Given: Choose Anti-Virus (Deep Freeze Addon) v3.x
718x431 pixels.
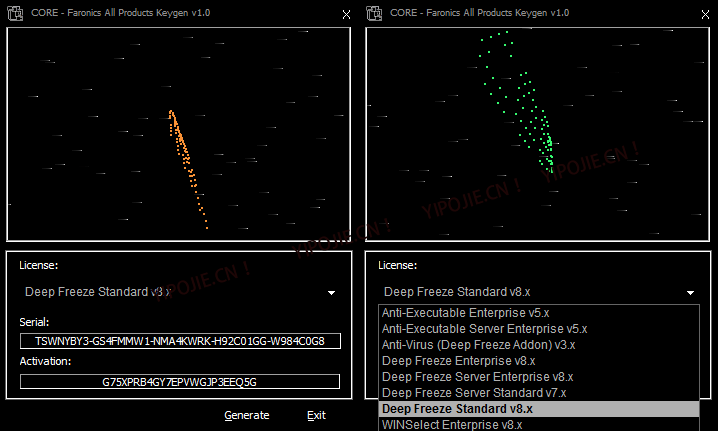Looking at the screenshot, I should 539,345.
